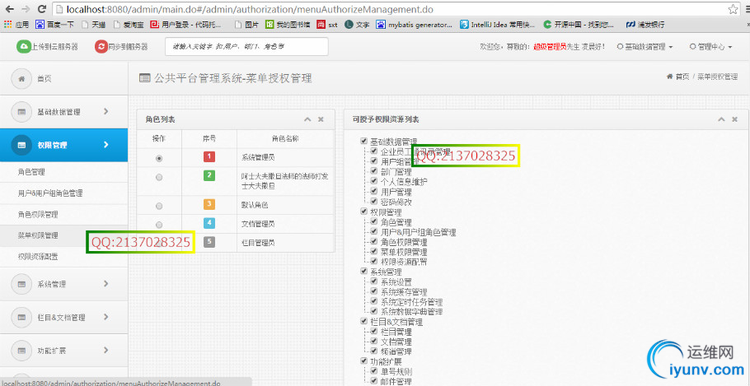Click the green cloud upload icon
Viewport: 750px width, 386px height.
(x=23, y=46)
